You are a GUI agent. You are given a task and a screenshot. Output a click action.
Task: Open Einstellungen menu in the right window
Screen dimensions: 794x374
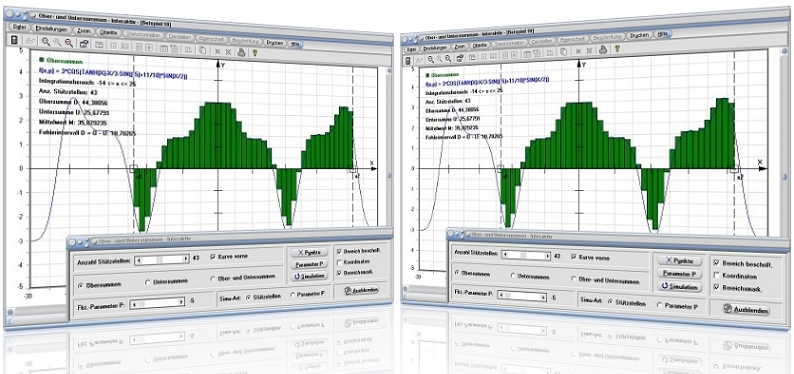[x=434, y=48]
